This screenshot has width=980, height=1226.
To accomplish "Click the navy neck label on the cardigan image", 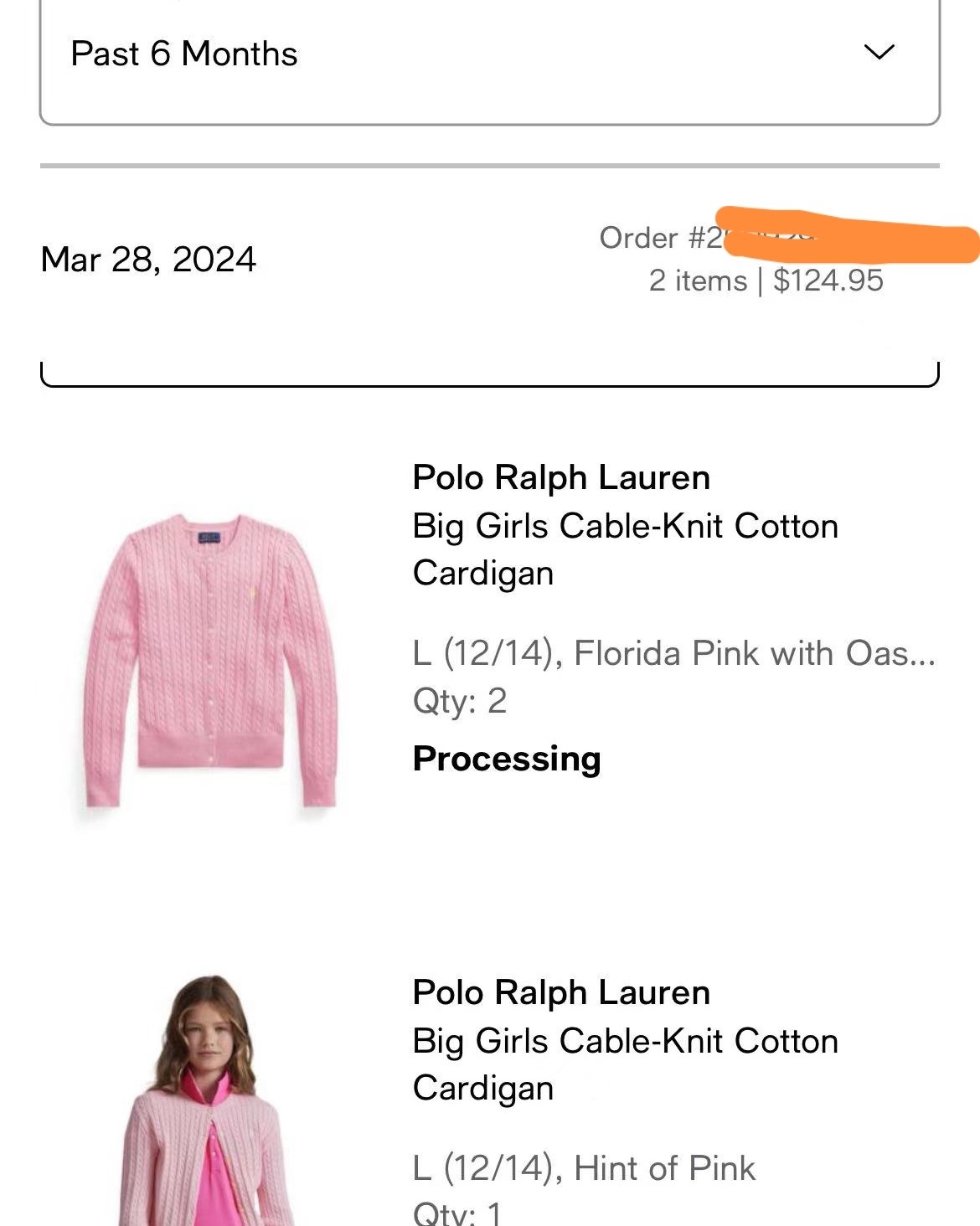I will point(209,537).
